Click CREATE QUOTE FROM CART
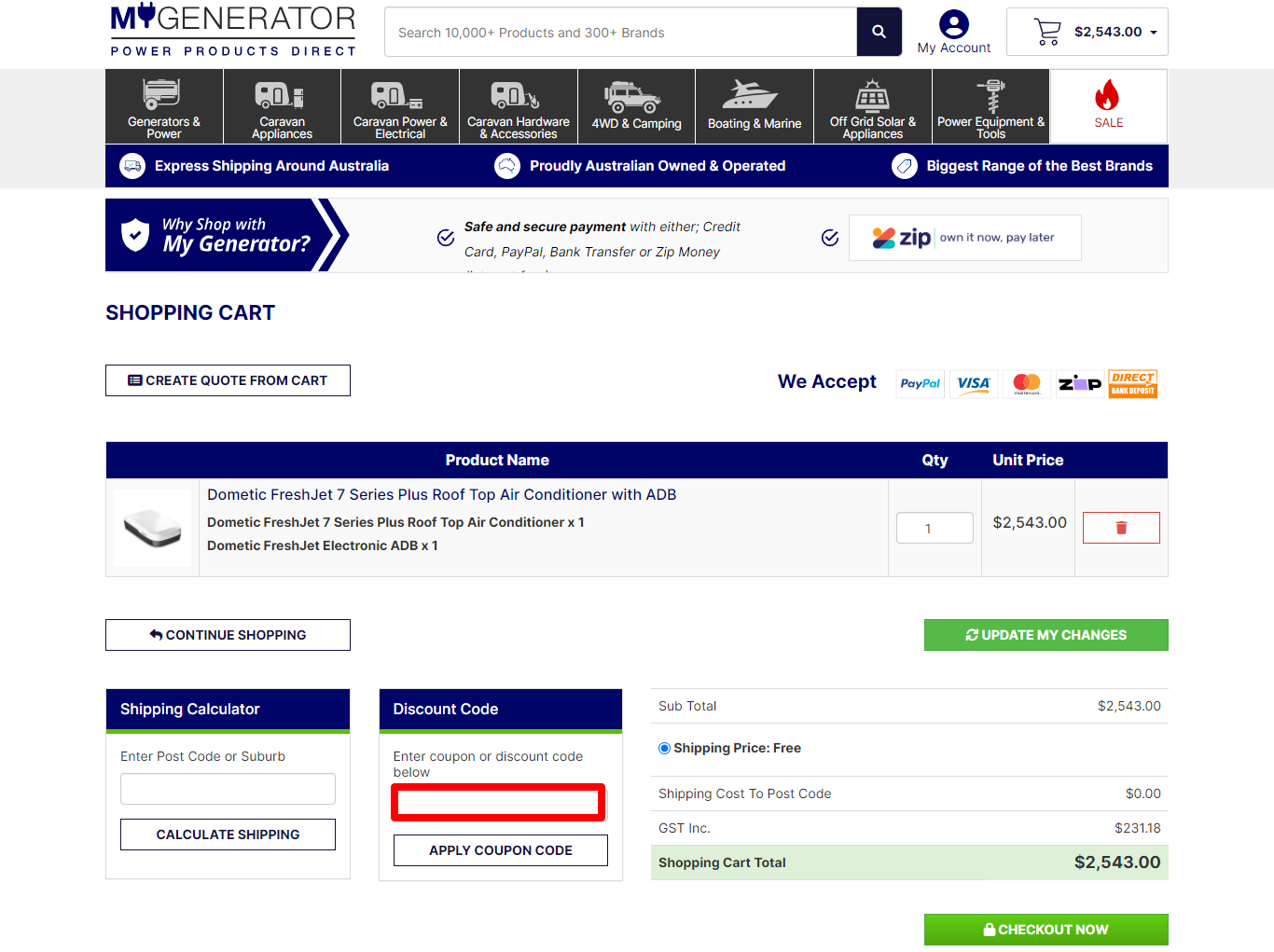1274x952 pixels. pos(228,379)
